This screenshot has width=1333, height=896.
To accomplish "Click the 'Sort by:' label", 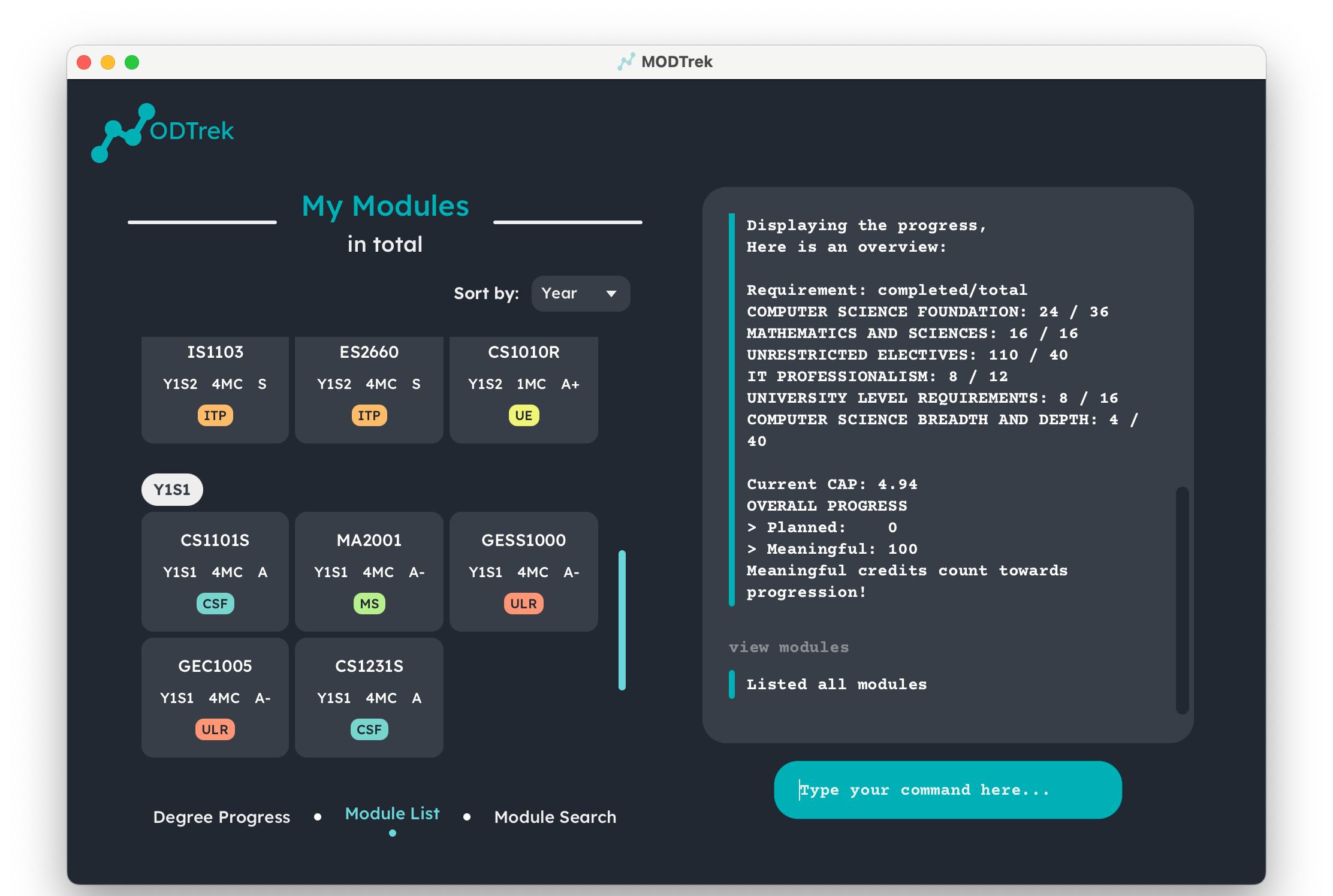I will [x=486, y=293].
